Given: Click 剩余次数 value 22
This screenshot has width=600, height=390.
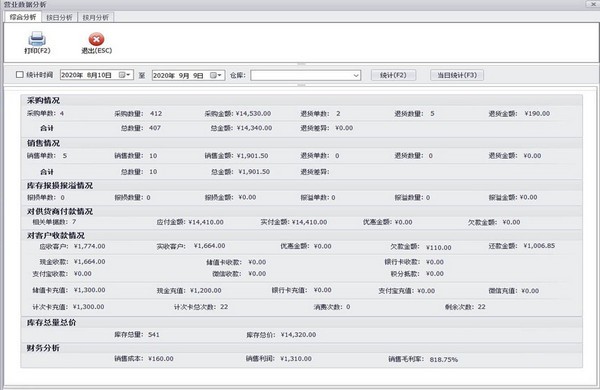Looking at the screenshot, I should coord(481,307).
